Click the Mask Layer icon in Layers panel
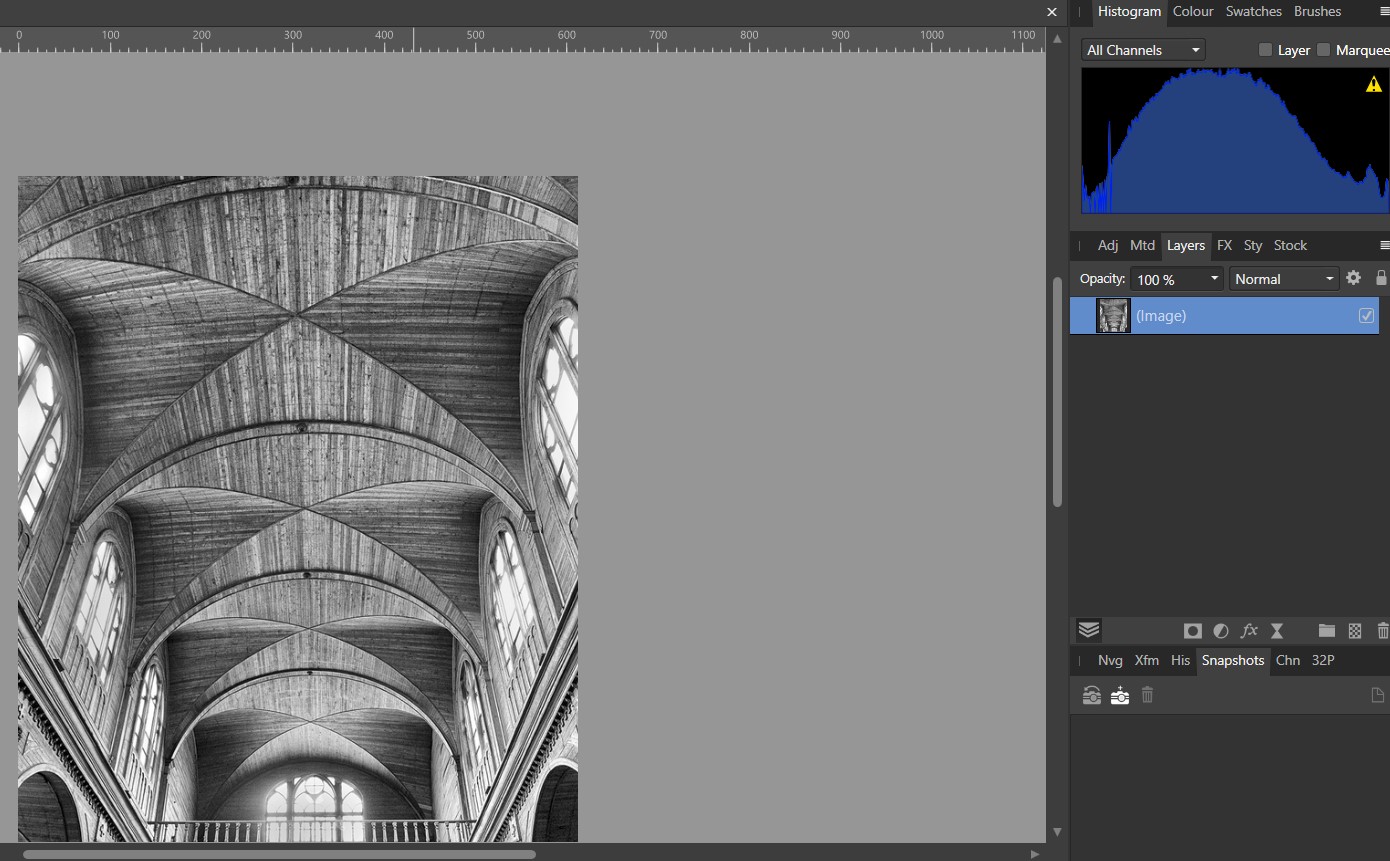The width and height of the screenshot is (1390, 861). pos(1192,631)
